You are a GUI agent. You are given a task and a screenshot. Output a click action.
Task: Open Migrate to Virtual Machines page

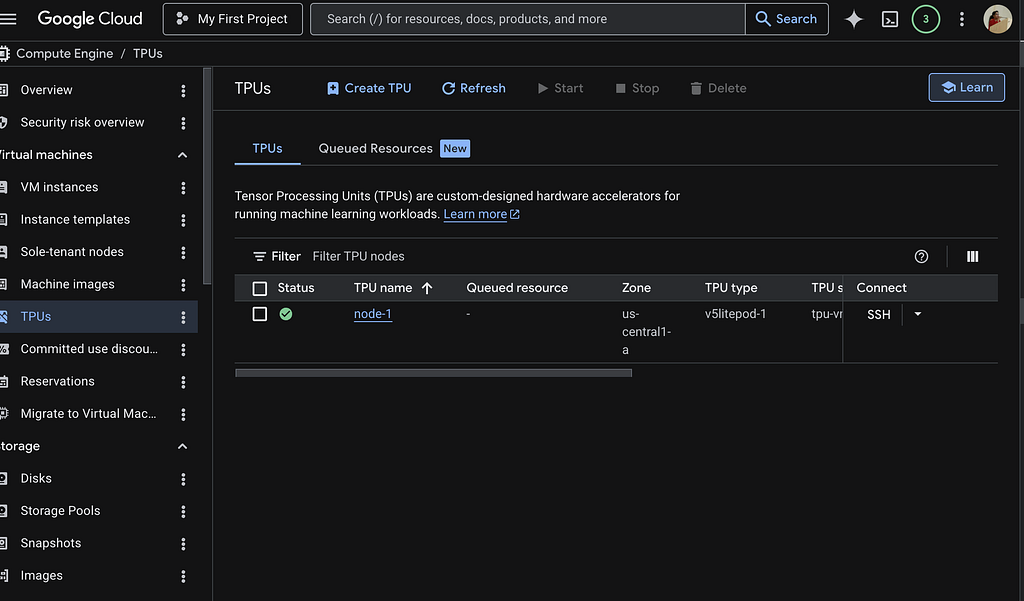pos(88,414)
